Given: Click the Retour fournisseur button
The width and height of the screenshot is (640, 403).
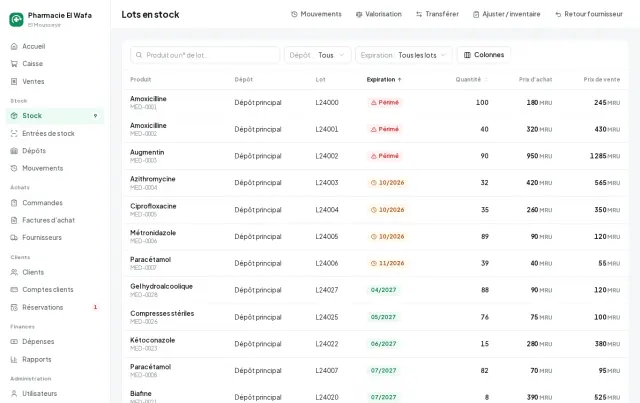Looking at the screenshot, I should coord(589,14).
